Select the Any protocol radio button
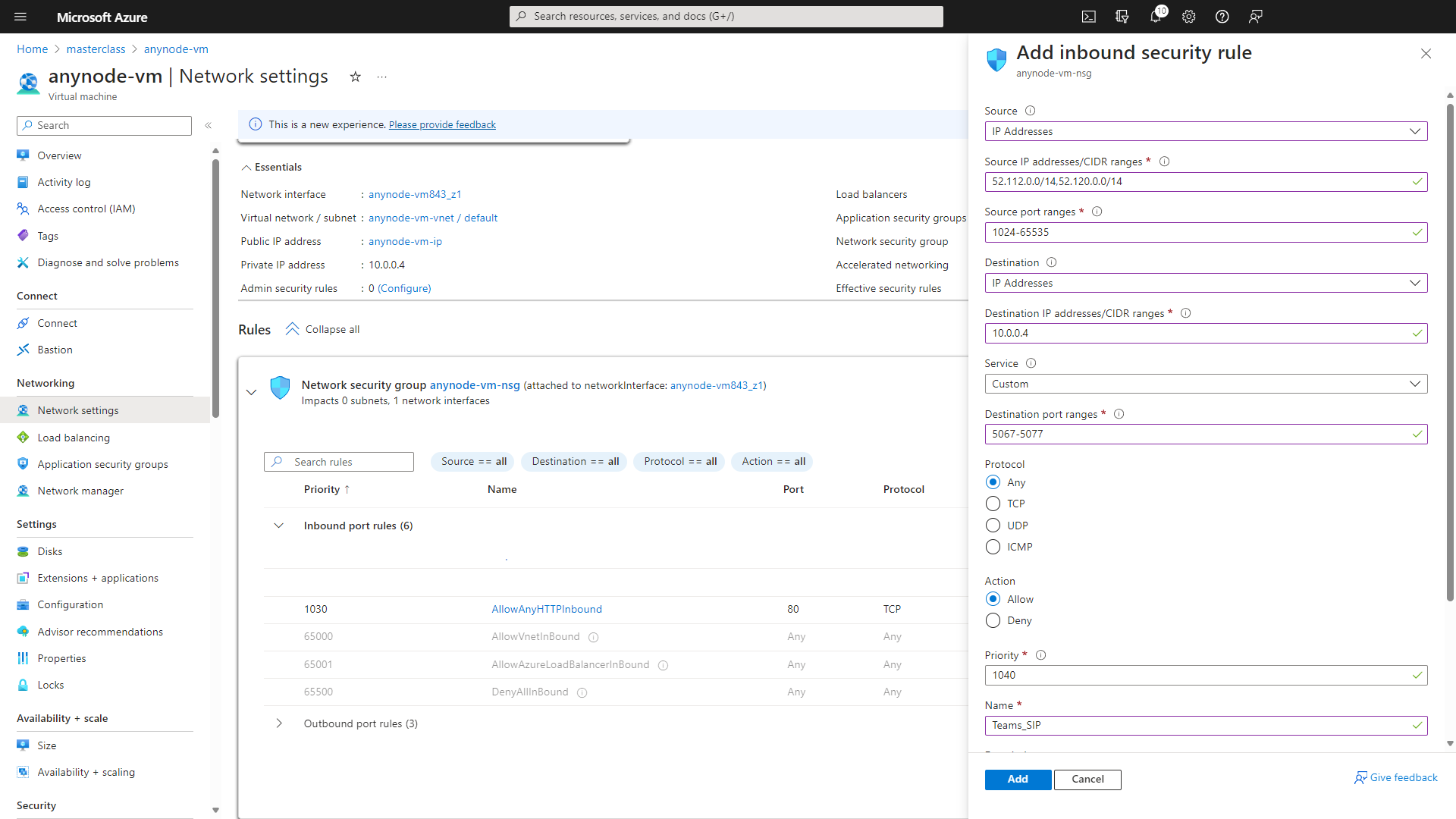Screen dimensions: 1456x819 (993, 482)
